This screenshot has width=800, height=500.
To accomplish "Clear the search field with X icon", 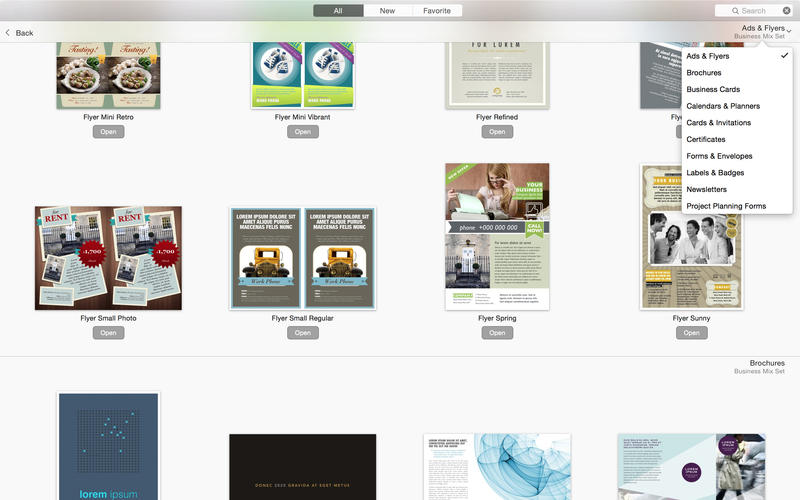I will tap(786, 11).
